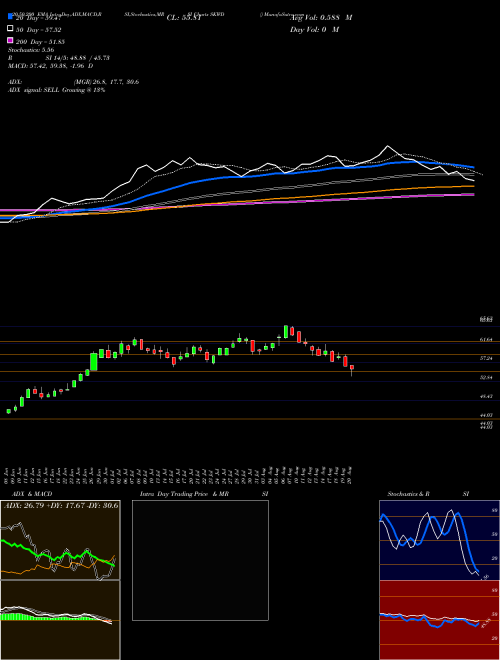Click the Stochastics & RSI heading

[428, 494]
